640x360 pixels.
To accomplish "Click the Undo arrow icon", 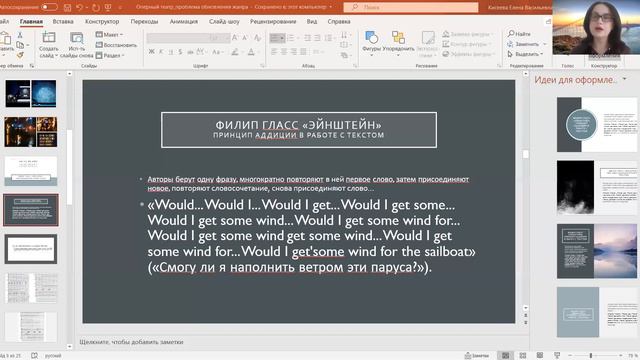I will pyautogui.click(x=80, y=7).
